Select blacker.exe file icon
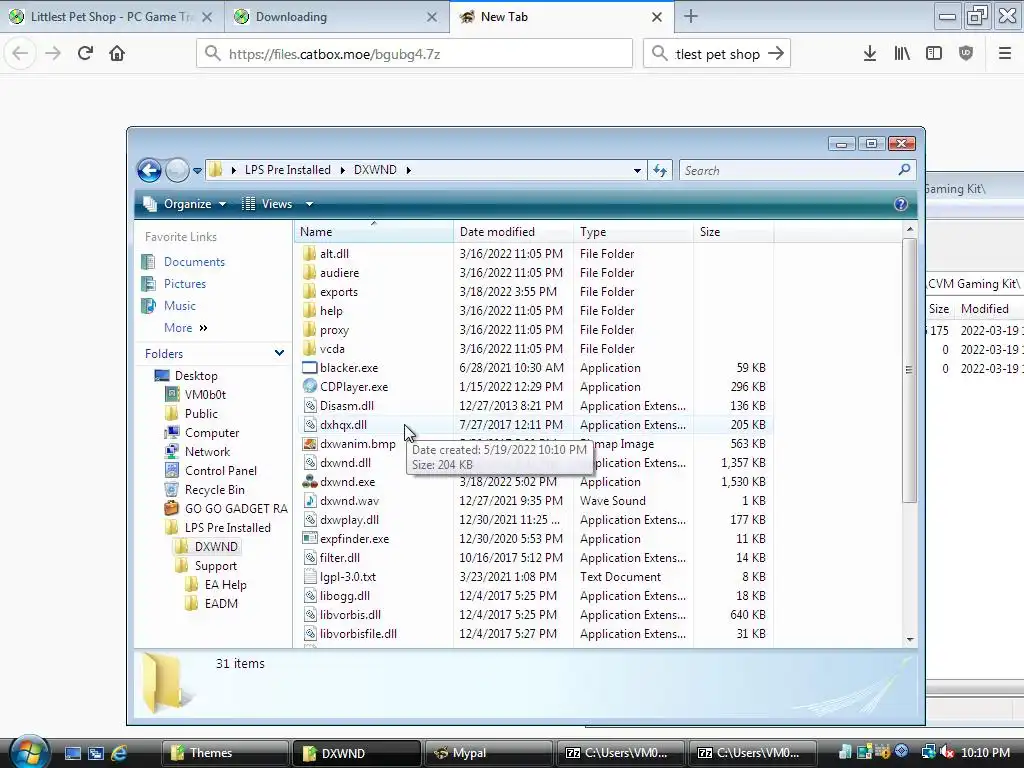The width and height of the screenshot is (1024, 768). click(x=310, y=368)
